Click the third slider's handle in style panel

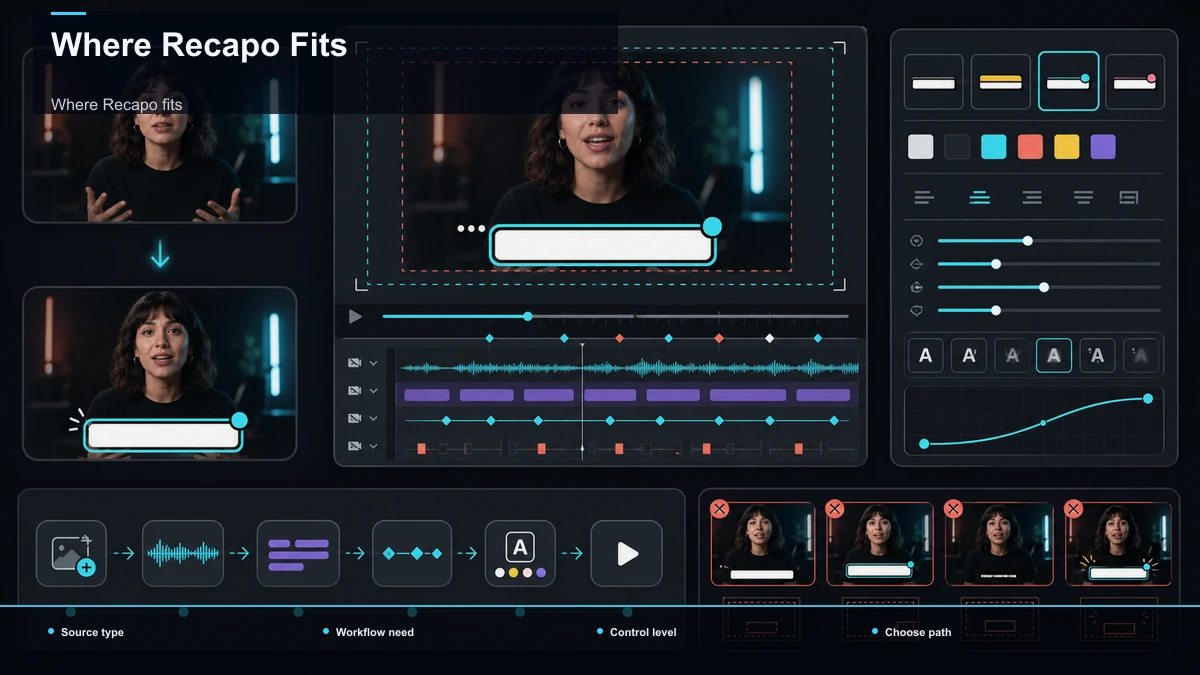pos(1044,287)
